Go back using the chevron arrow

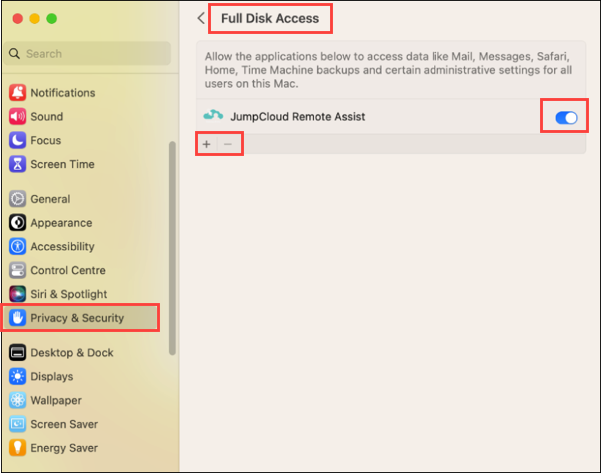point(201,18)
